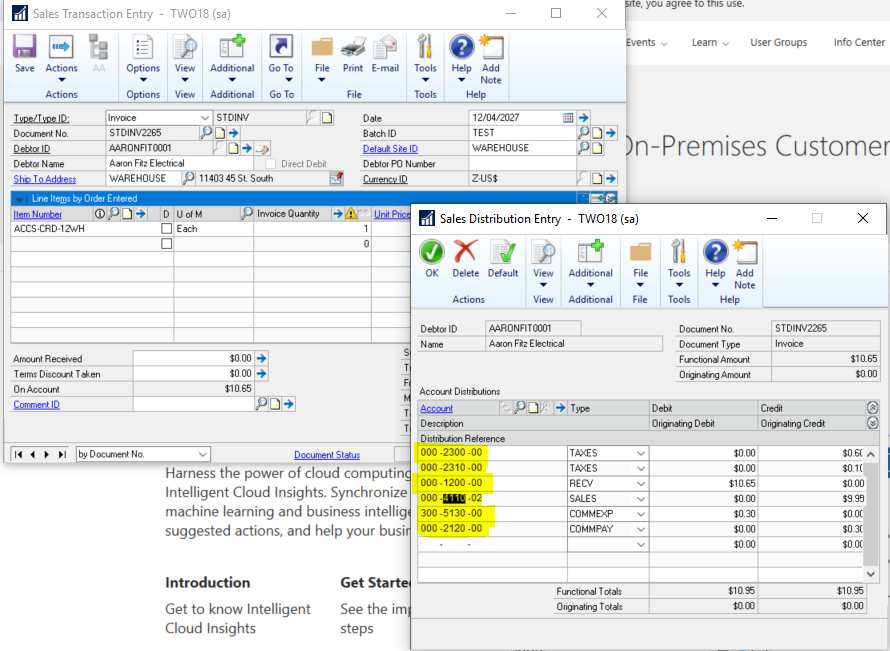Open the RECV distribution type dropdown
This screenshot has height=651, width=890.
(x=640, y=483)
